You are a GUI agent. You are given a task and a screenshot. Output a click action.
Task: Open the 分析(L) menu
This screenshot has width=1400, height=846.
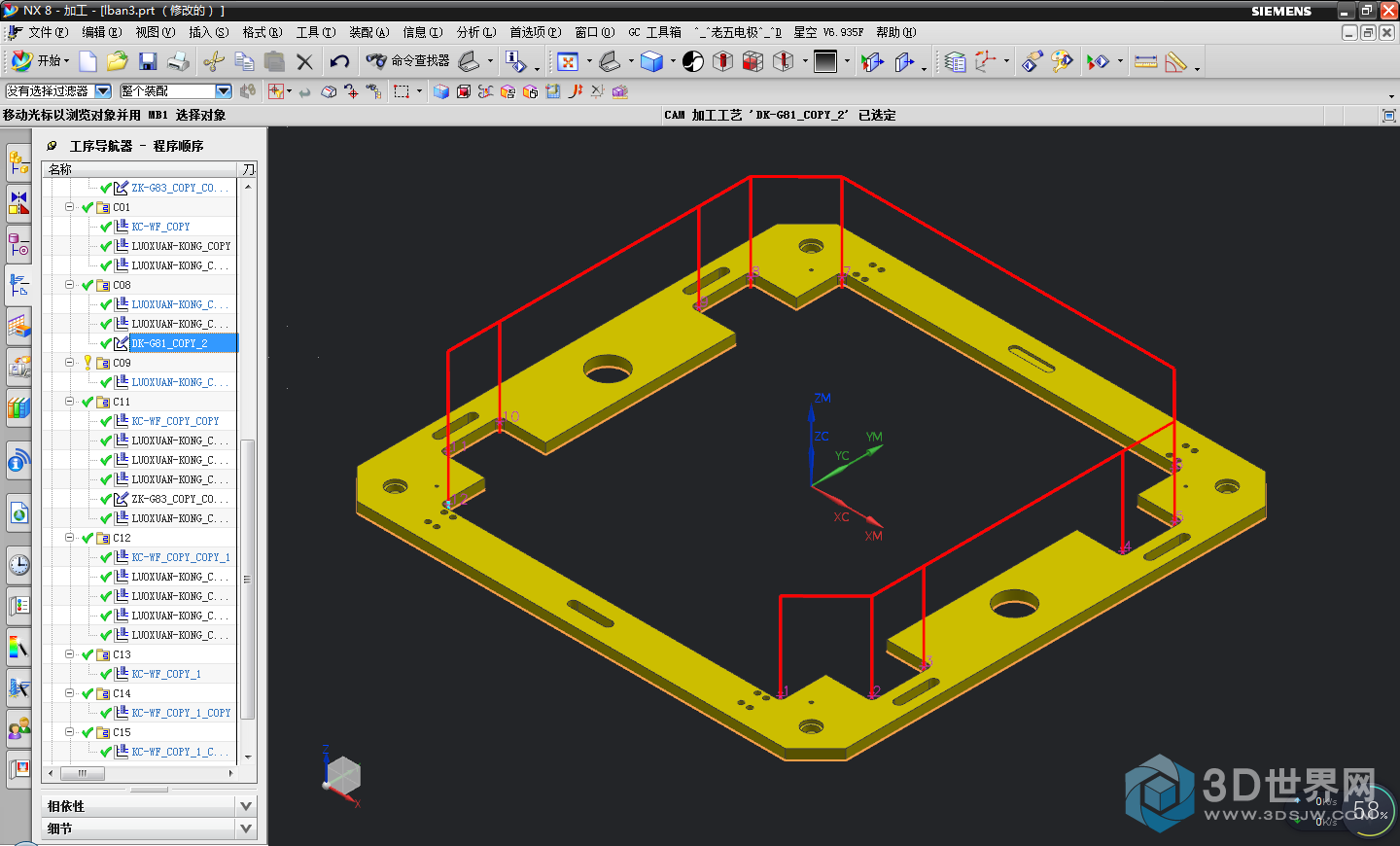476,32
